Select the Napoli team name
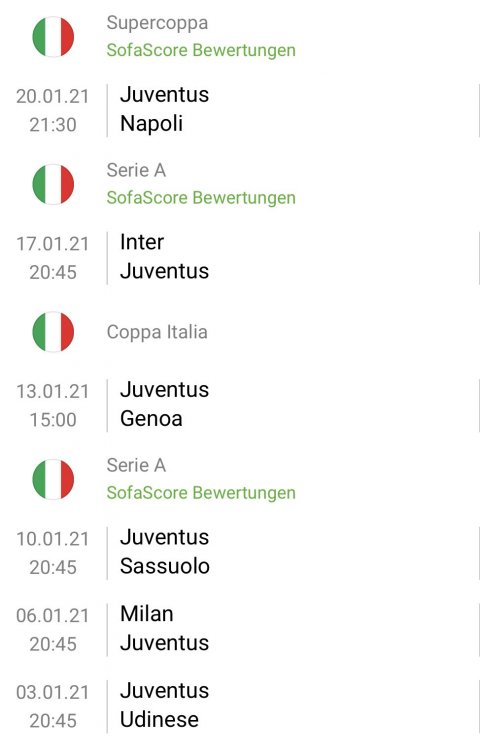The height and width of the screenshot is (750, 480). click(x=151, y=124)
